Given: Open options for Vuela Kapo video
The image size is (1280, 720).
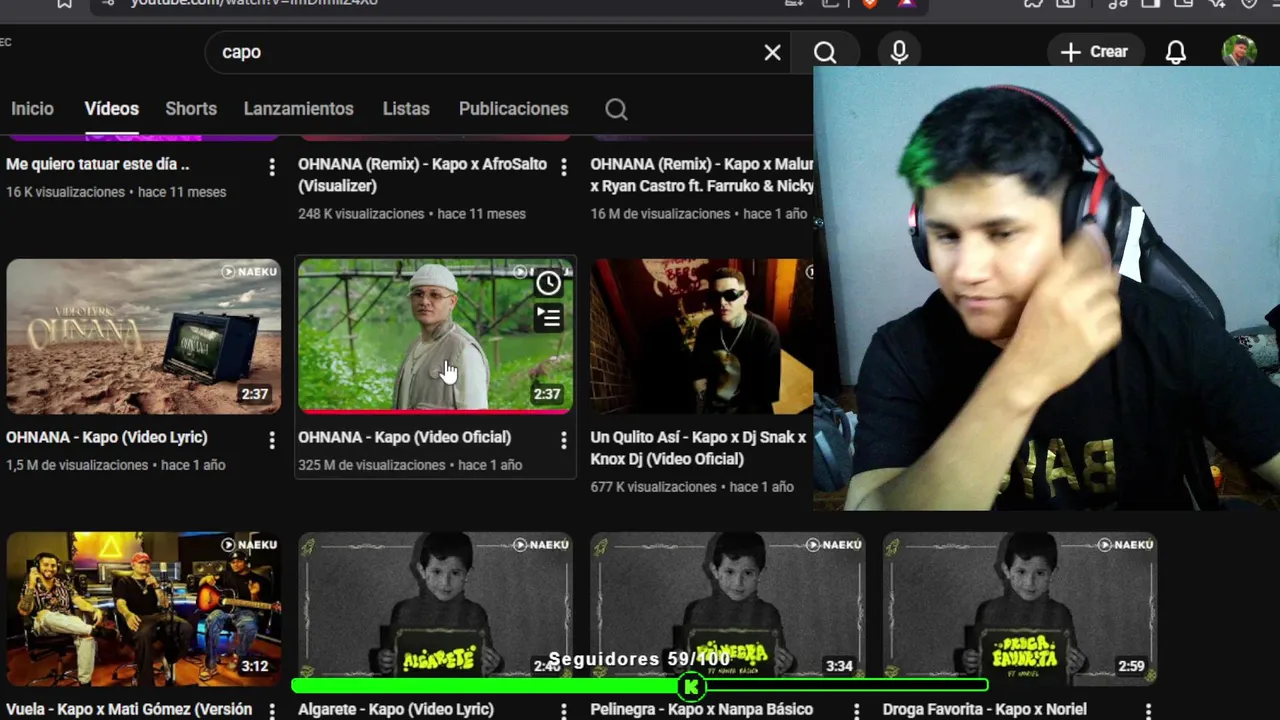Looking at the screenshot, I should point(271,710).
